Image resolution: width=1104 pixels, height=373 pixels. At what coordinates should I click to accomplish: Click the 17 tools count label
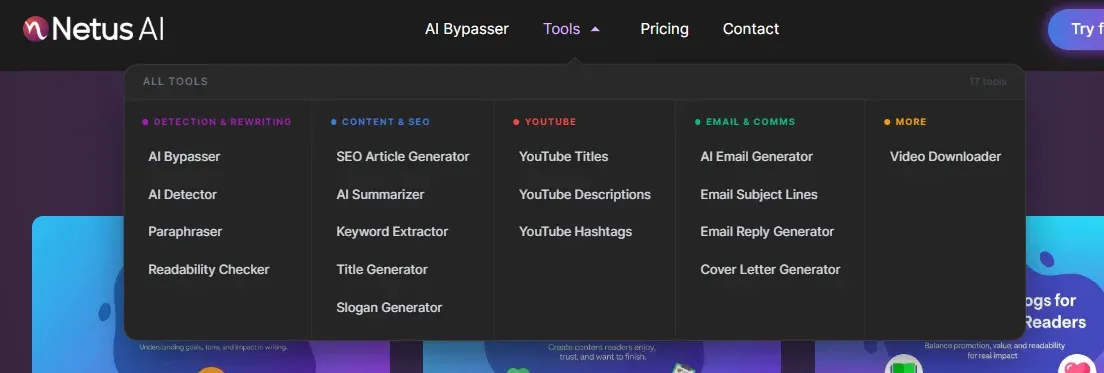point(988,82)
